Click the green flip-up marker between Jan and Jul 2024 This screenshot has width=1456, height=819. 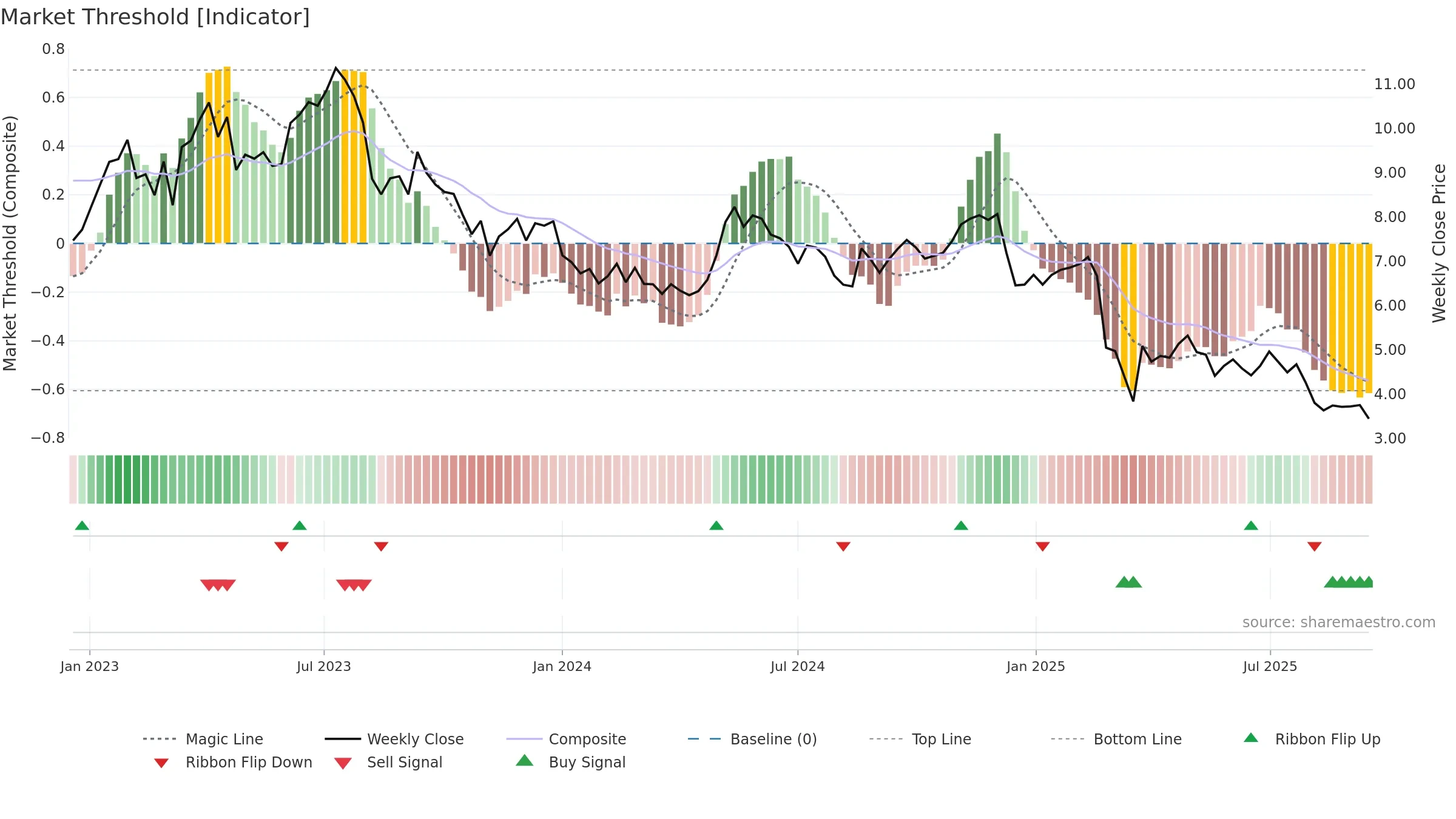pyautogui.click(x=716, y=525)
